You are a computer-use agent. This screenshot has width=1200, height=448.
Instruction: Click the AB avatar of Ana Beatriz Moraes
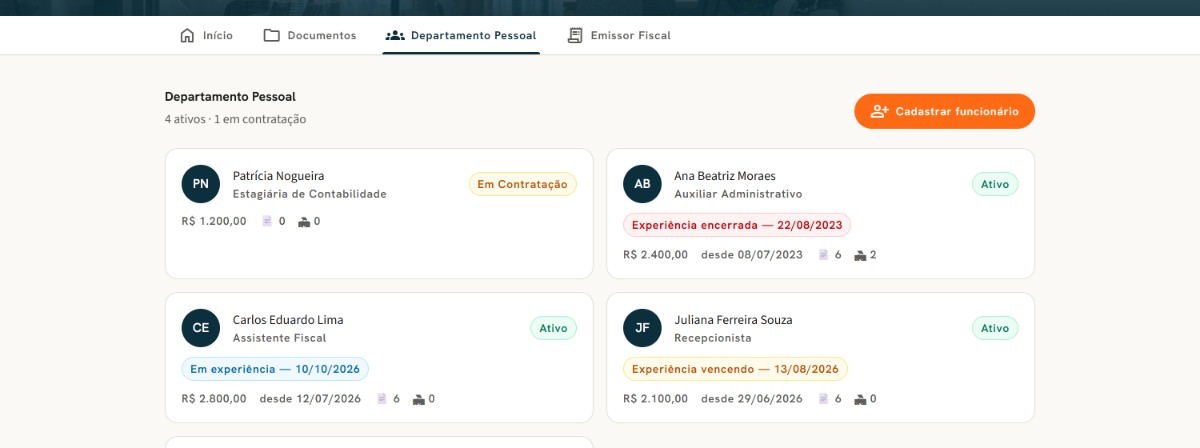[642, 184]
